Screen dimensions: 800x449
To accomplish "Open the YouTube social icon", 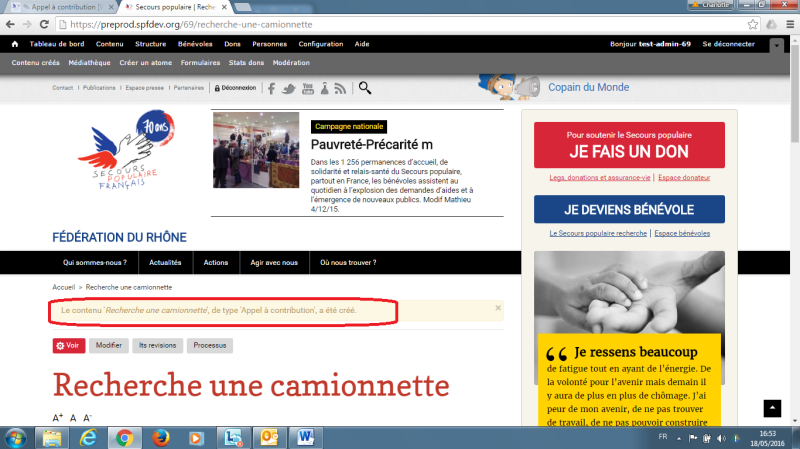I will pos(307,88).
